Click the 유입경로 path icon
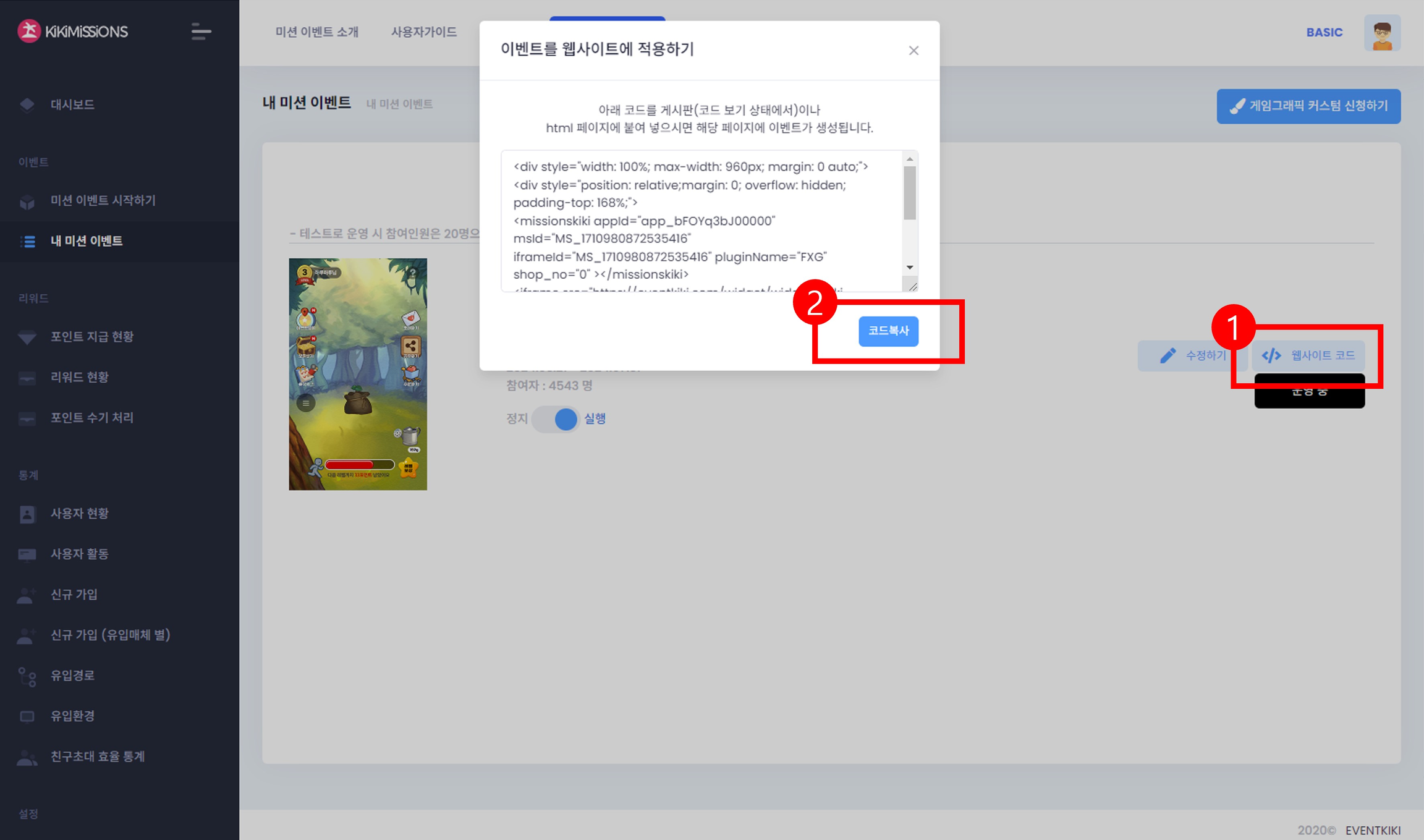The height and width of the screenshot is (840, 1424). (27, 676)
